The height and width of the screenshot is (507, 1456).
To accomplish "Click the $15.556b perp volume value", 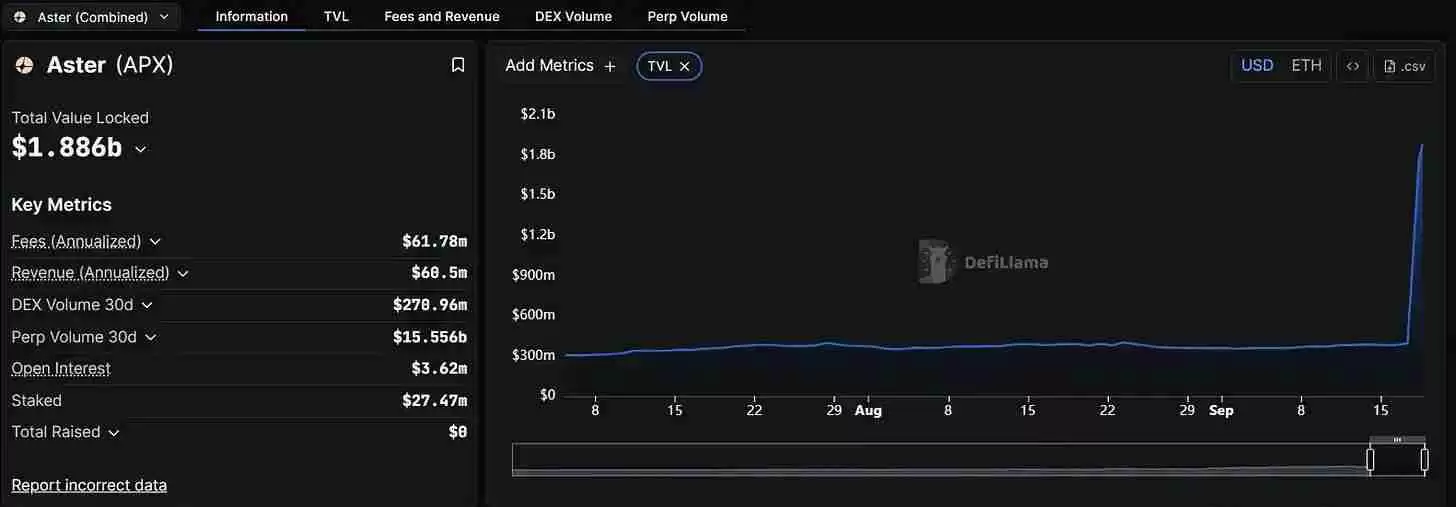I will (x=430, y=337).
